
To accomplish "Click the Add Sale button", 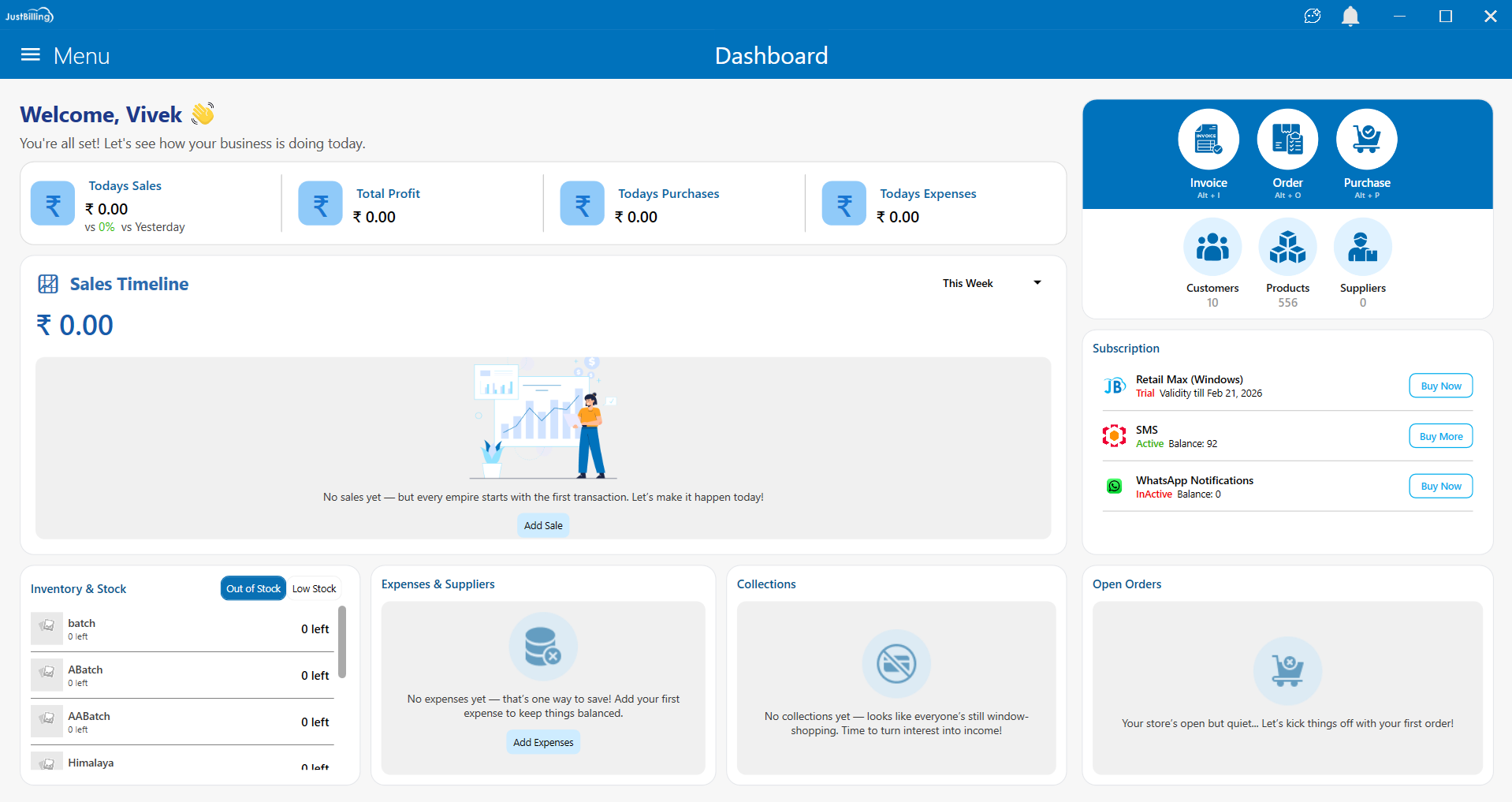I will click(543, 526).
